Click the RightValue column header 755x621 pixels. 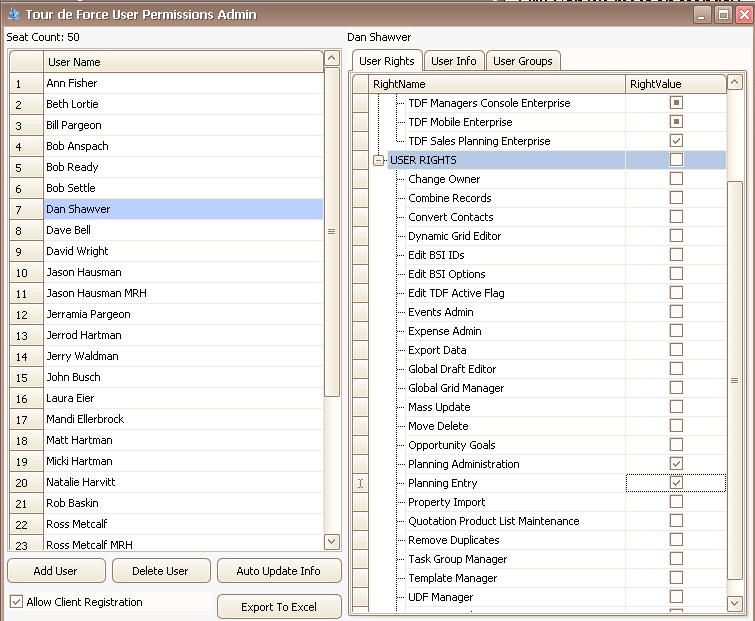676,84
